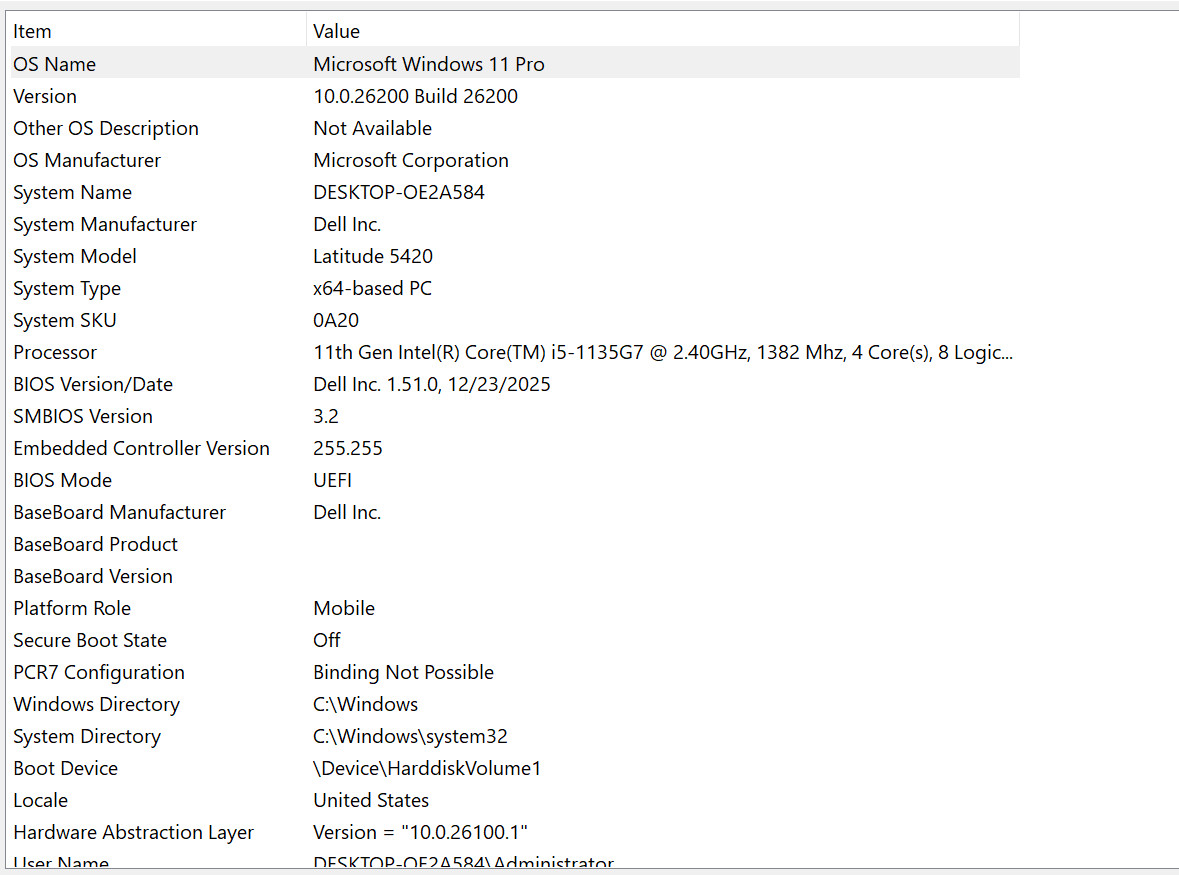Viewport: 1179px width, 875px height.
Task: Select the Windows Directory row
Action: coord(96,704)
